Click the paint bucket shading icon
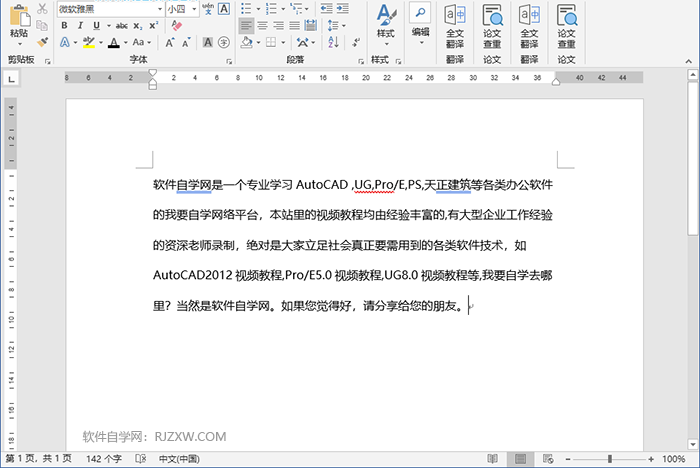Screen dimensions: 700x468 tap(246, 42)
